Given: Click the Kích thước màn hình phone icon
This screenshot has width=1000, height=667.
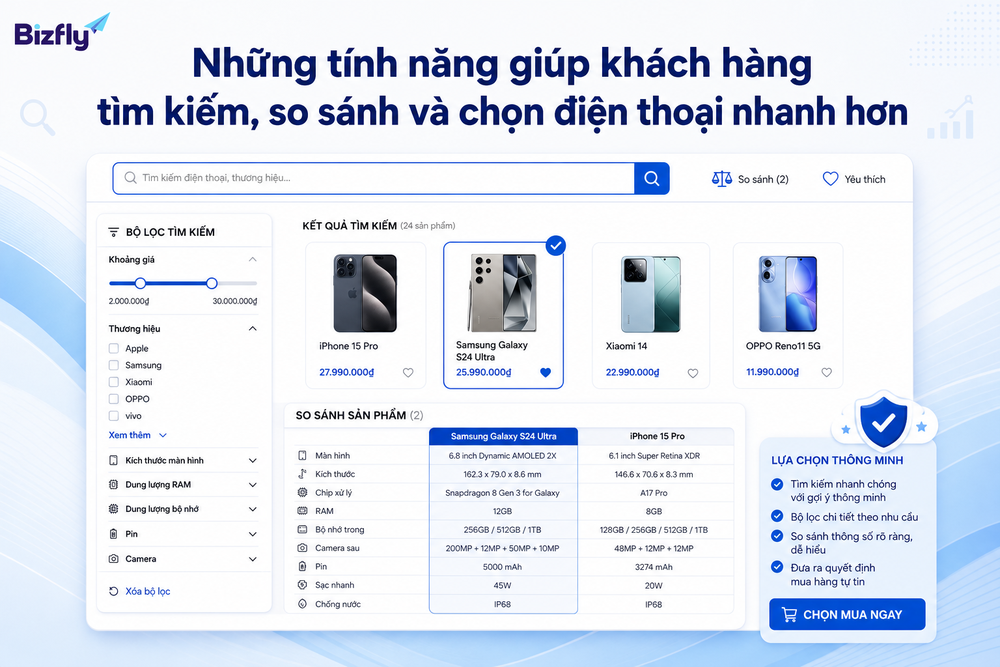Looking at the screenshot, I should click(x=114, y=460).
